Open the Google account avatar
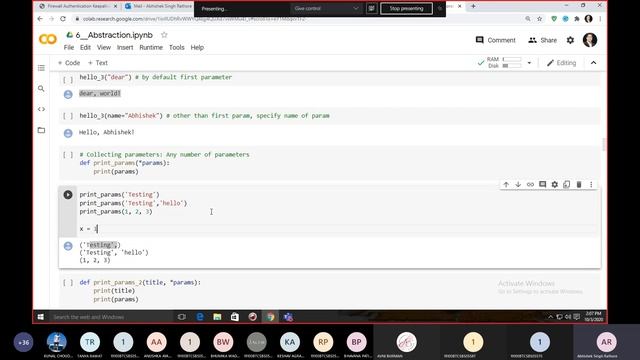This screenshot has width=640, height=360. (590, 40)
